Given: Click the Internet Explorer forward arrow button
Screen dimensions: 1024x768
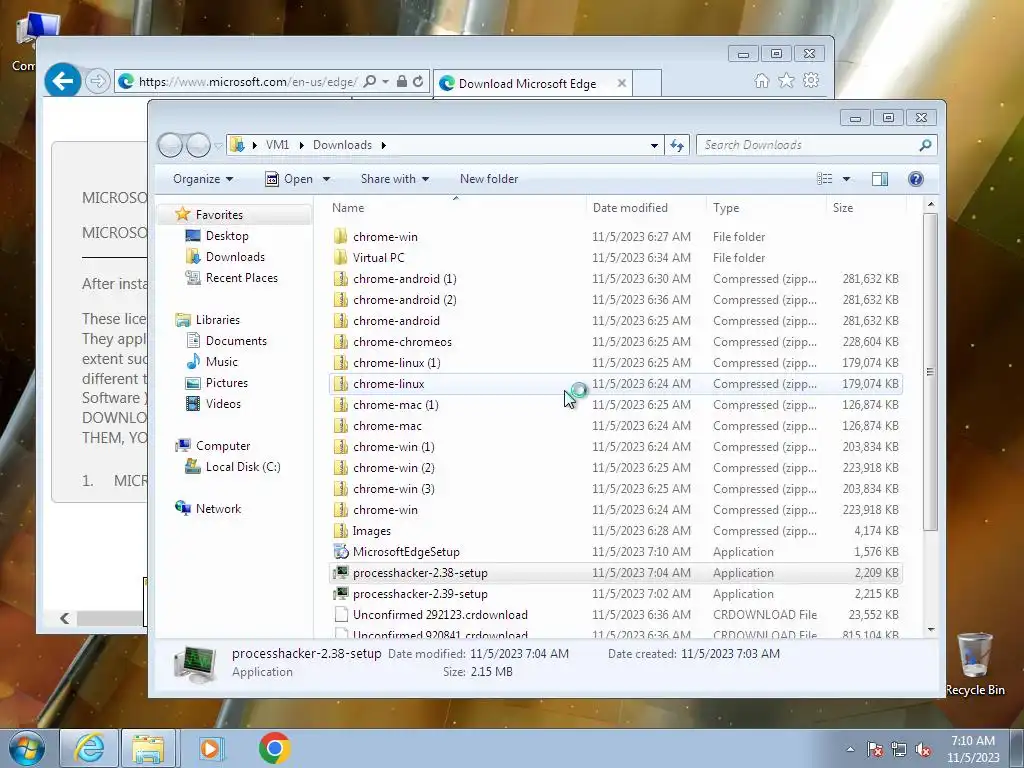Looking at the screenshot, I should [97, 82].
